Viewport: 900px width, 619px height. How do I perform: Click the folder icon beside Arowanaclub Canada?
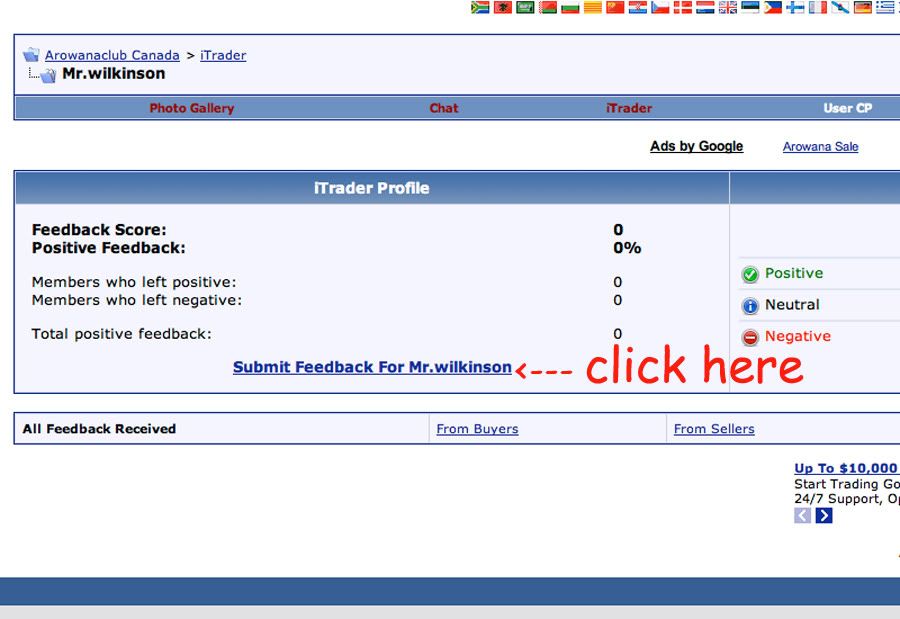point(31,56)
